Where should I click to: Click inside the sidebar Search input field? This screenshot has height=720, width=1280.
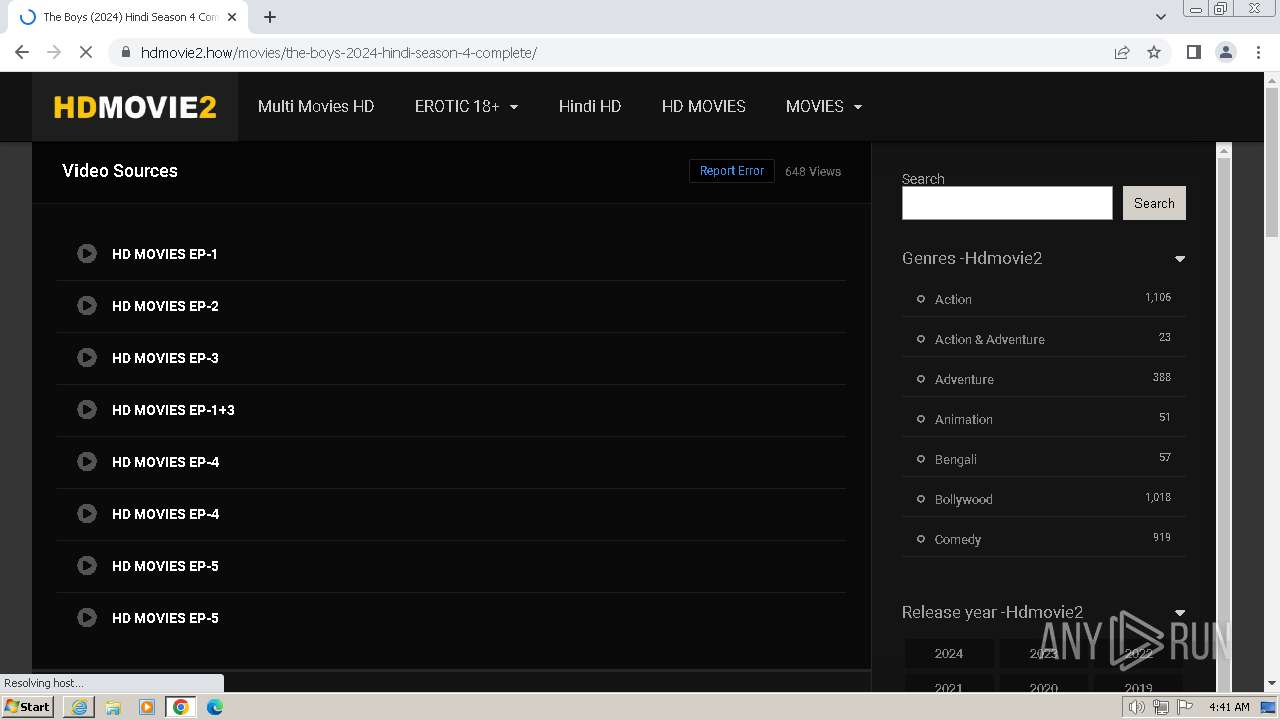click(1007, 203)
